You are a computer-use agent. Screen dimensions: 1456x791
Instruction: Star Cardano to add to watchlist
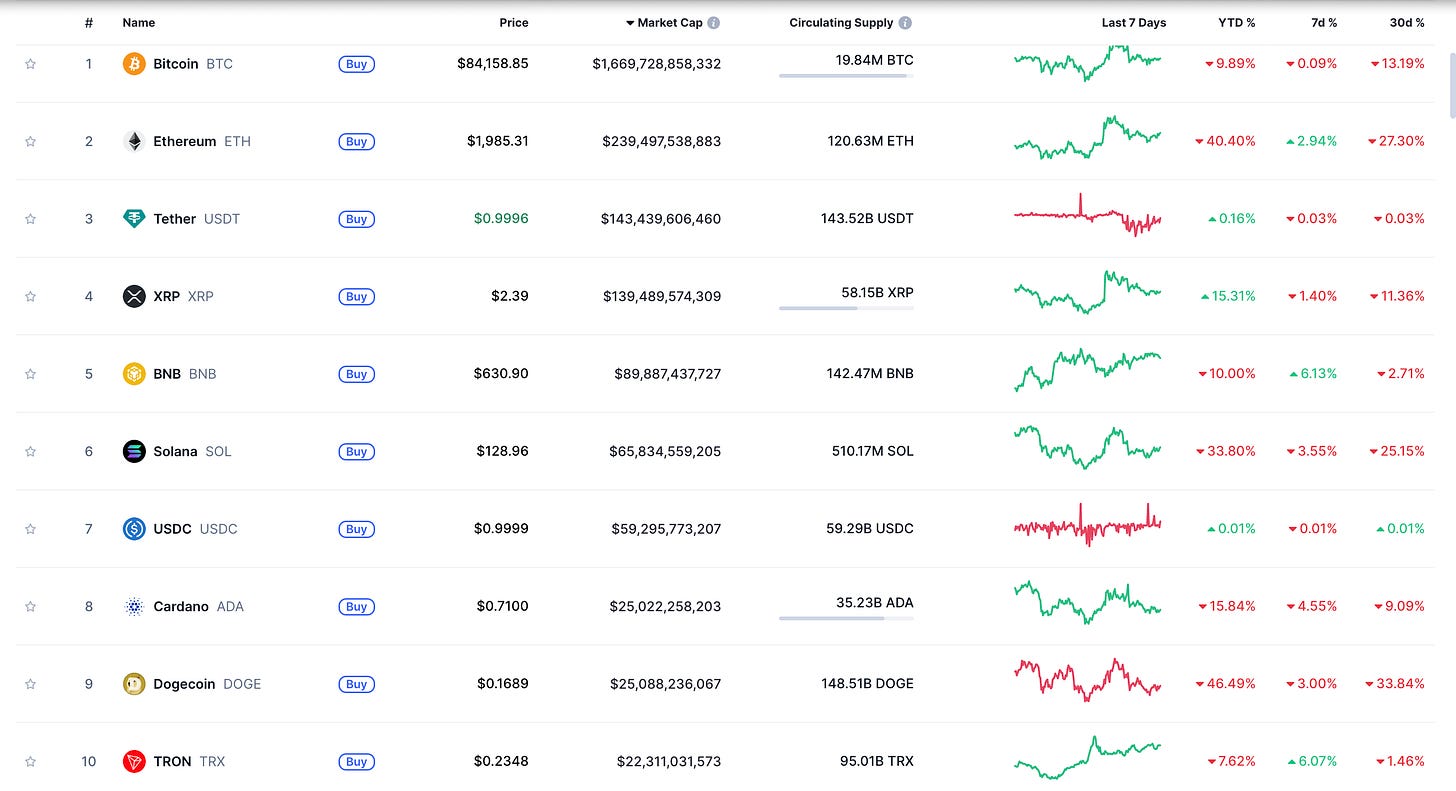[x=30, y=606]
